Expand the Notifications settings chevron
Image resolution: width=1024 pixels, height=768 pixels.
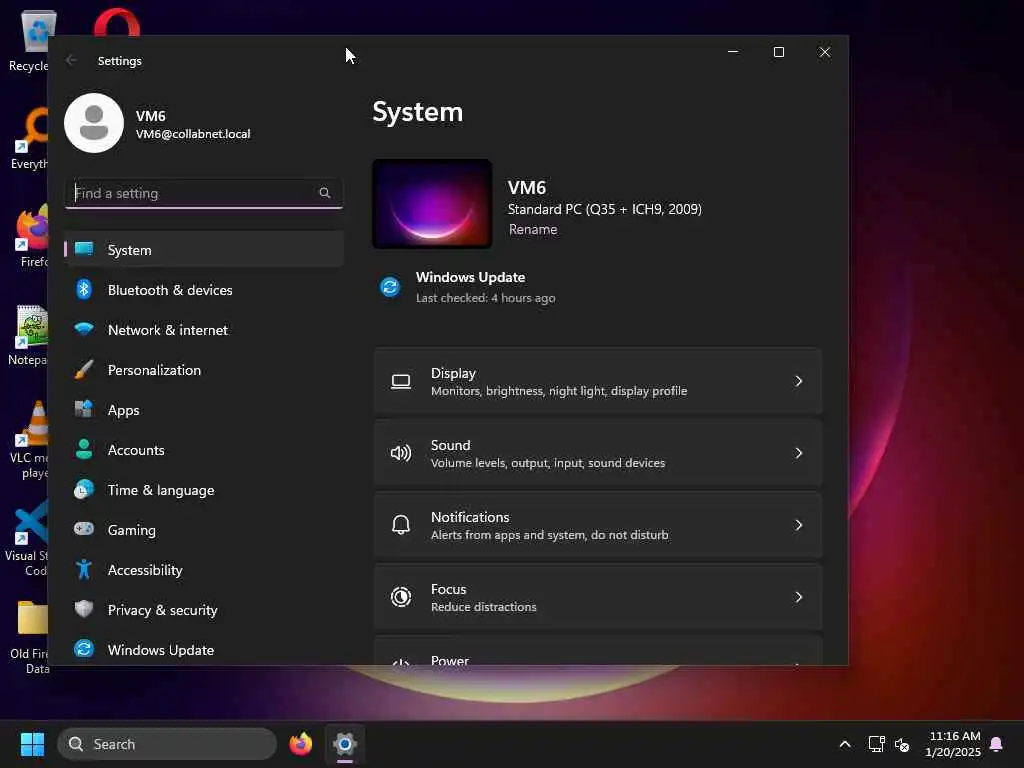pyautogui.click(x=798, y=525)
